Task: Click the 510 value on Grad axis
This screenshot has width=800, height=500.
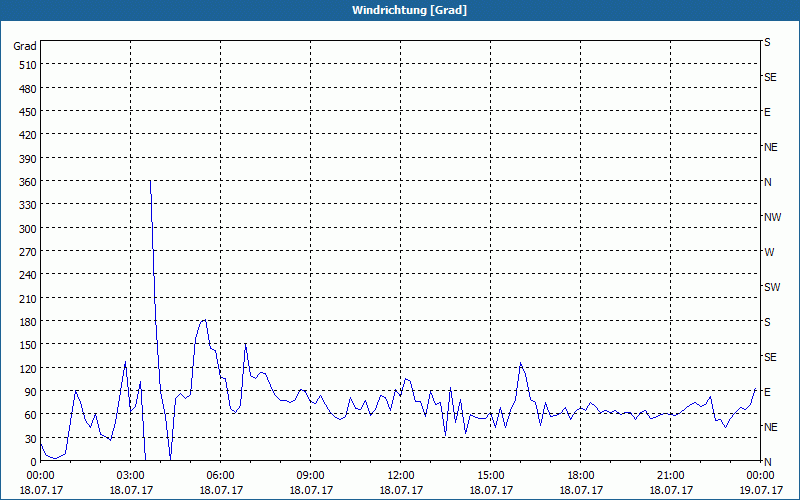Action: [28, 65]
